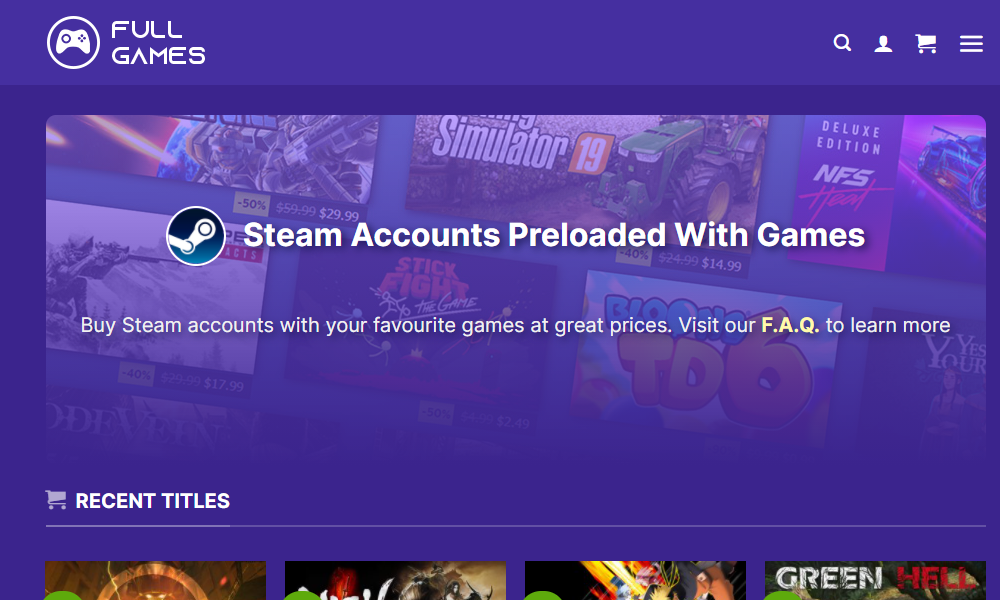Viewport: 1000px width, 600px height.
Task: Open the second dark samurai game thumbnail
Action: point(395,580)
